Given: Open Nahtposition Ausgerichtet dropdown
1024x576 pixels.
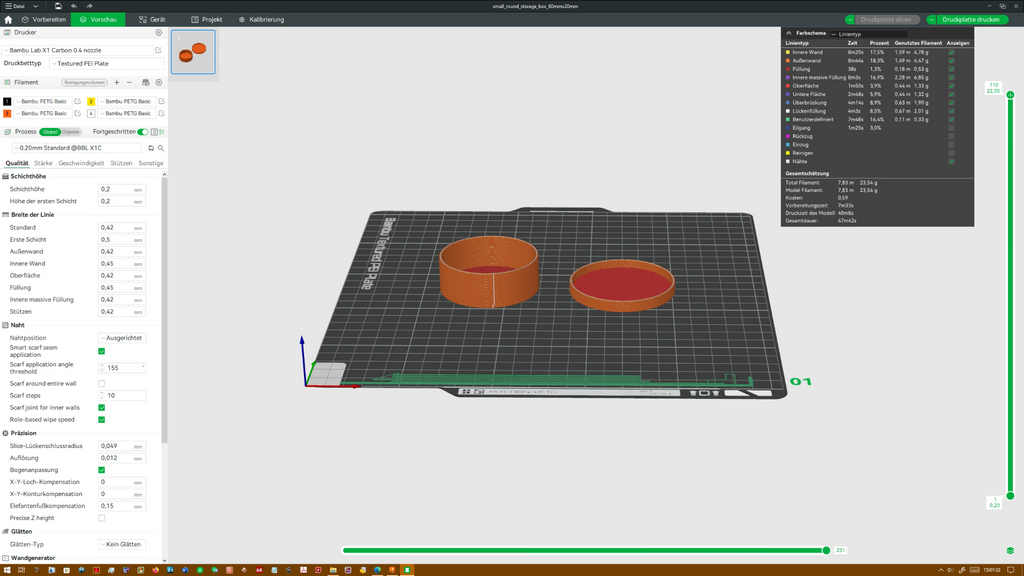Looking at the screenshot, I should (122, 338).
